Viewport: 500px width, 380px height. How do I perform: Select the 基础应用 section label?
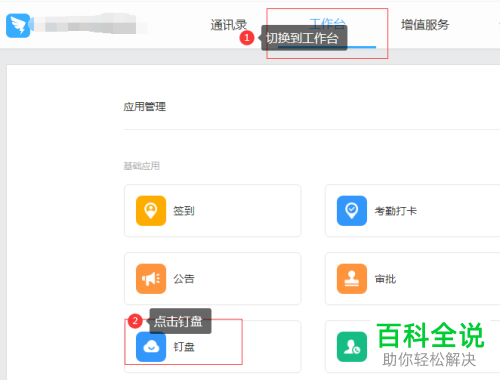coord(142,166)
